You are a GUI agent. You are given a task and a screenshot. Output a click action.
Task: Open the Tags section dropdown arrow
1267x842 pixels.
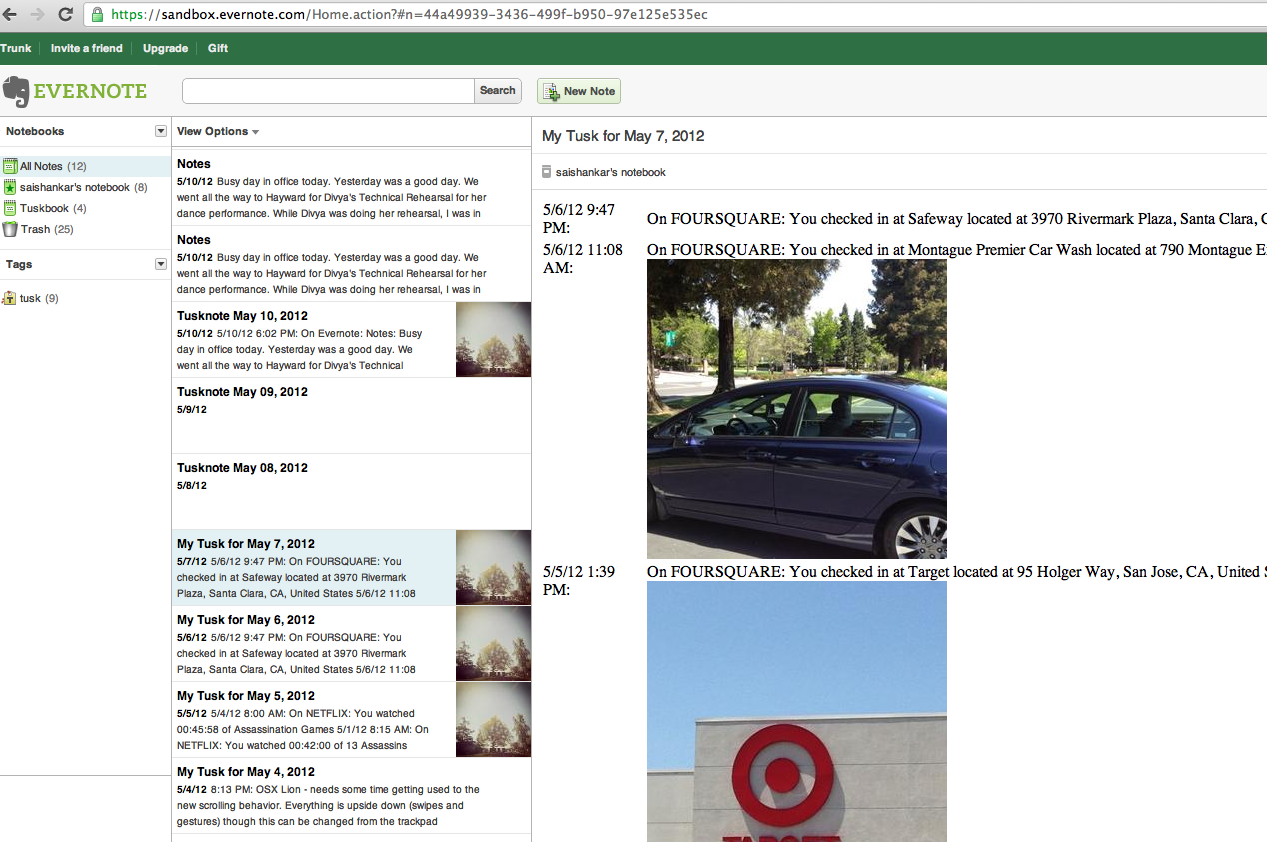[160, 264]
